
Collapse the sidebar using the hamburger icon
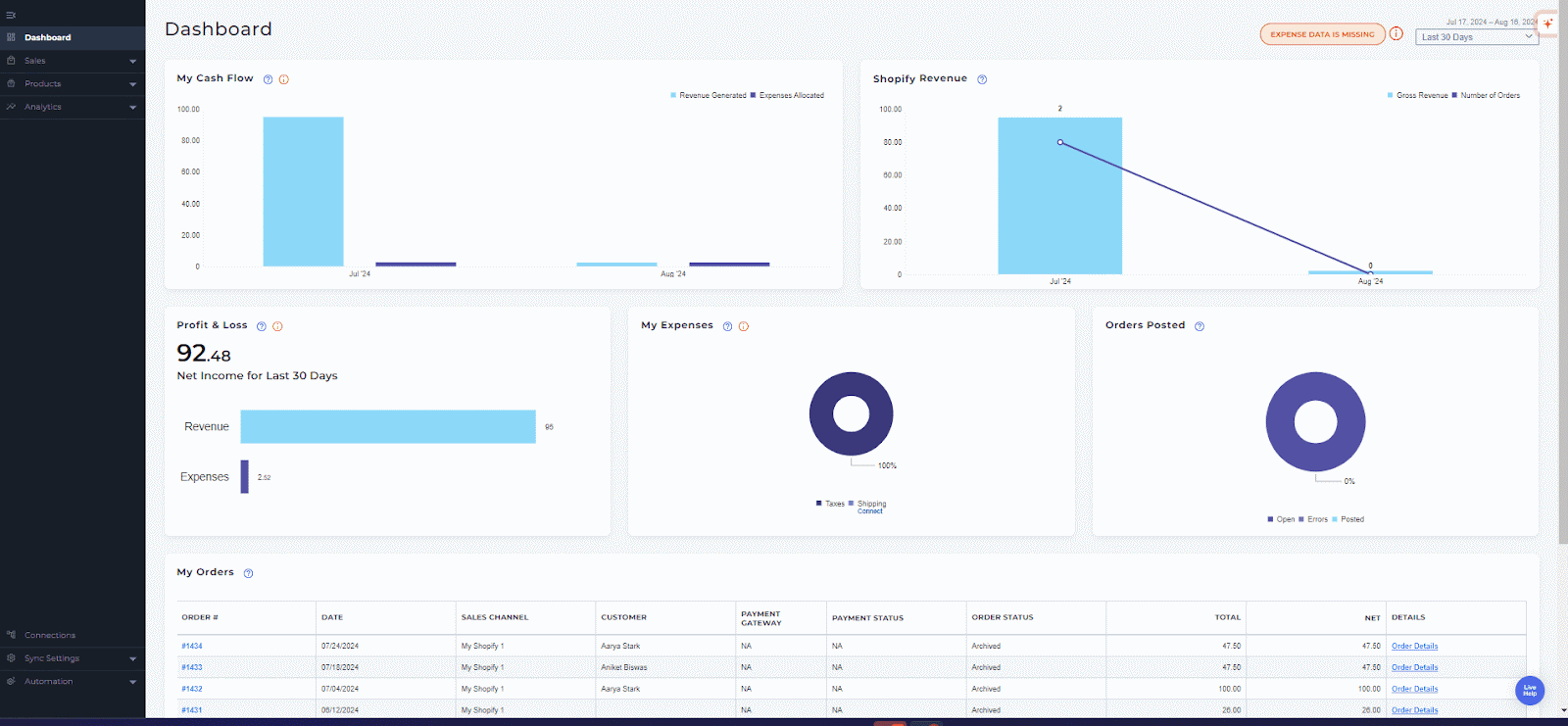click(x=11, y=15)
